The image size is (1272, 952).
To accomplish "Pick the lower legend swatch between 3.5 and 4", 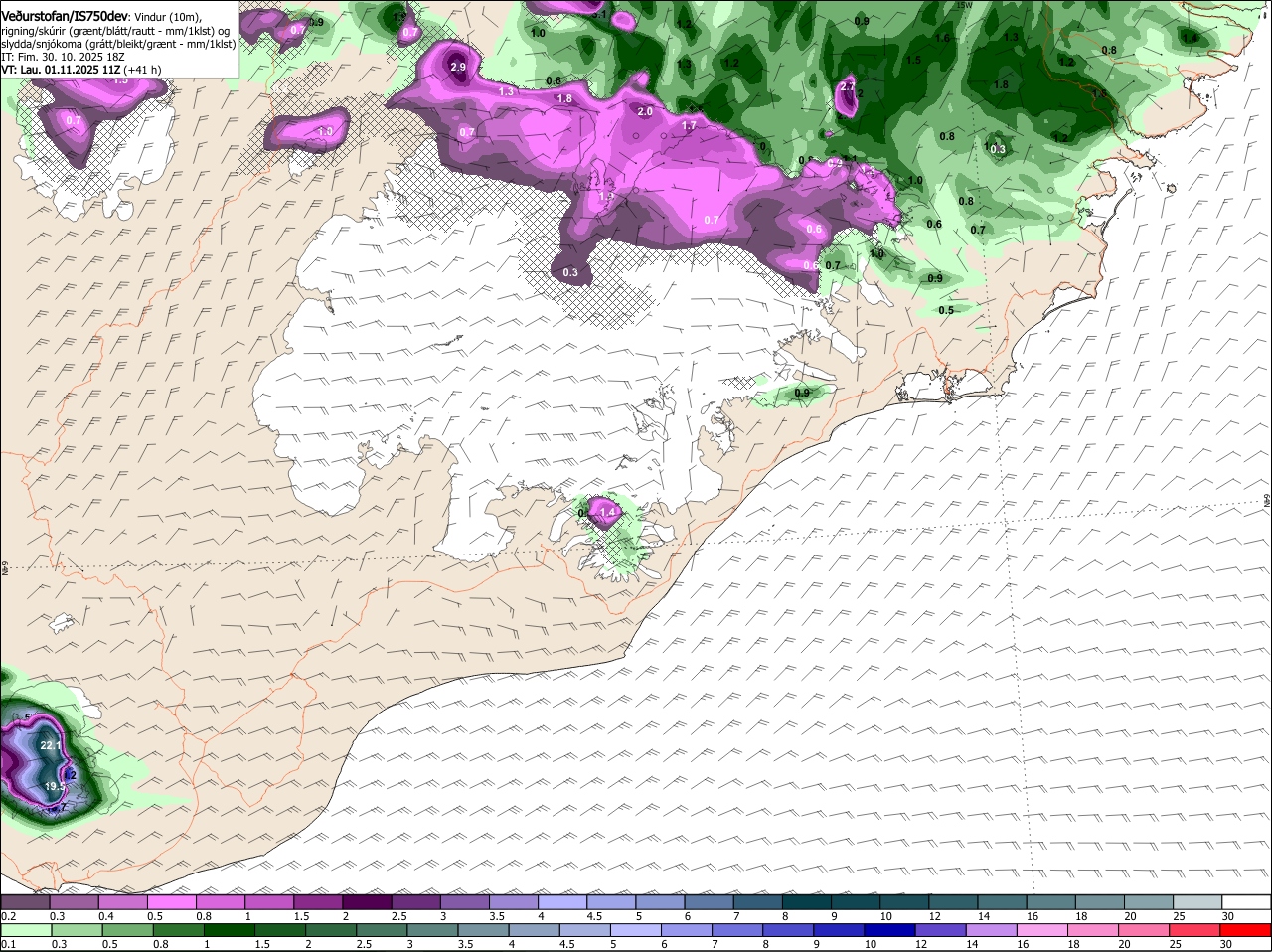I will tap(484, 930).
